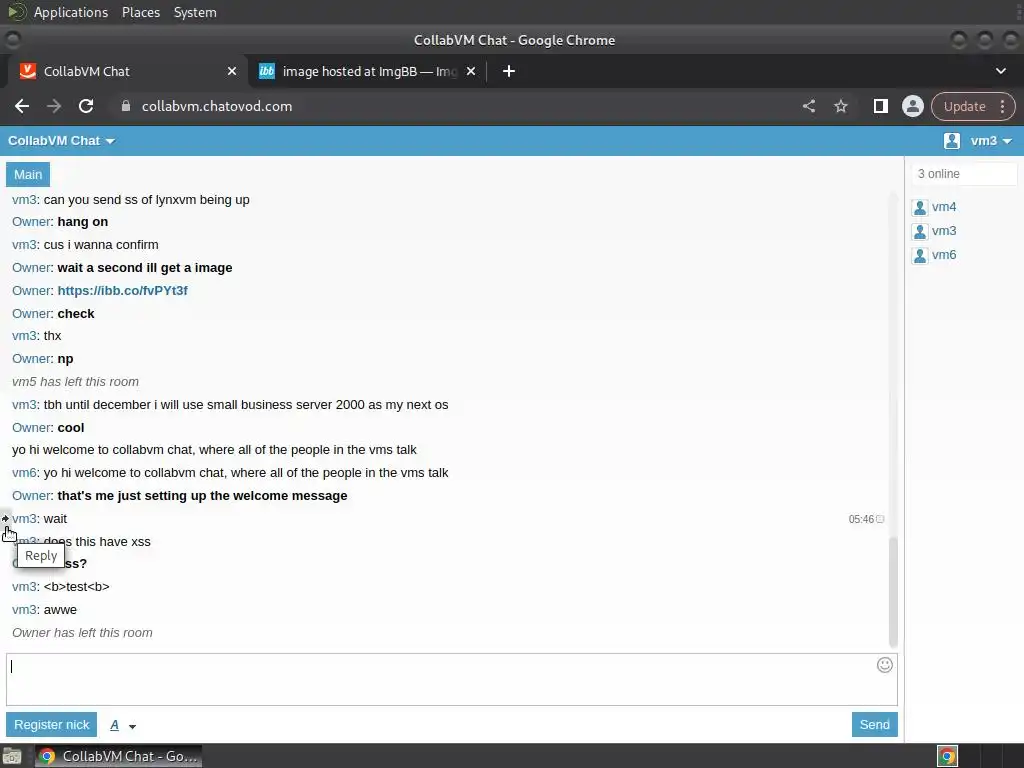Click the vm6 user avatar icon
This screenshot has height=768, width=1024.
point(920,256)
